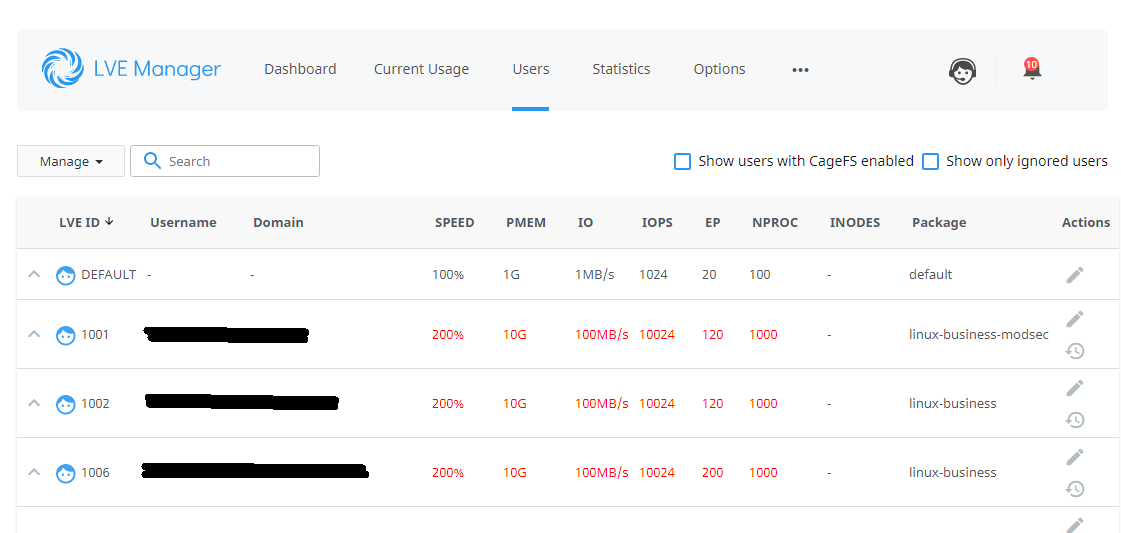Click linux-business package in row 1002
This screenshot has height=533, width=1121.
click(x=952, y=404)
